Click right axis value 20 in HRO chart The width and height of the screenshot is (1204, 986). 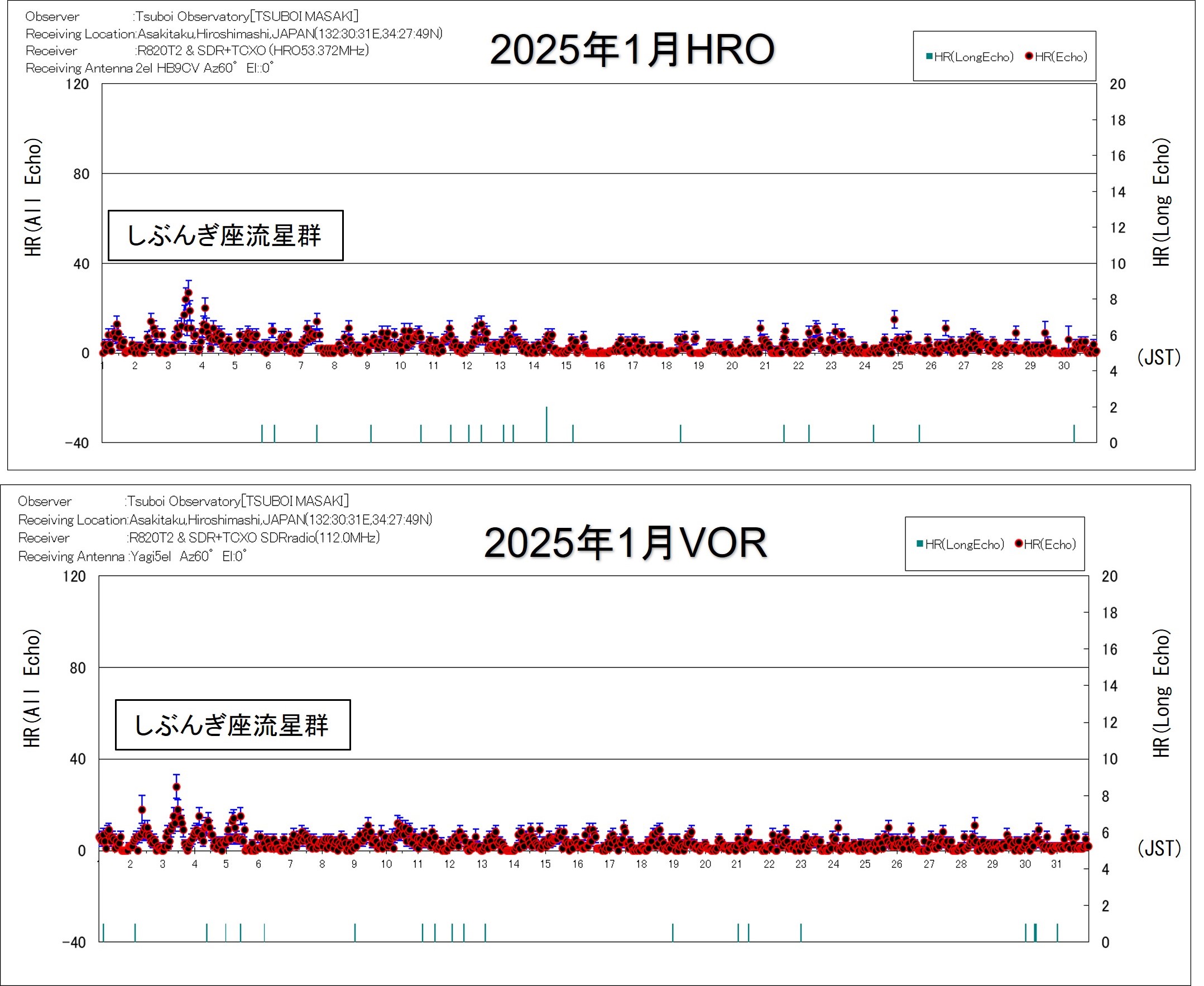click(x=1117, y=84)
